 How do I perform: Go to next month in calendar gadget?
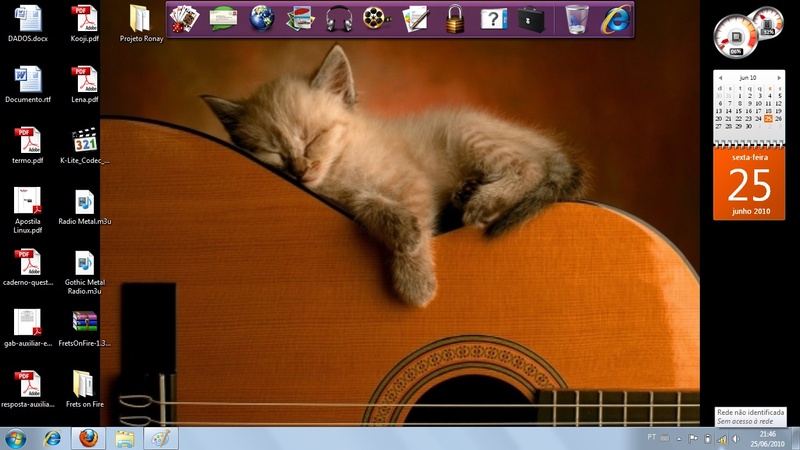coord(779,78)
